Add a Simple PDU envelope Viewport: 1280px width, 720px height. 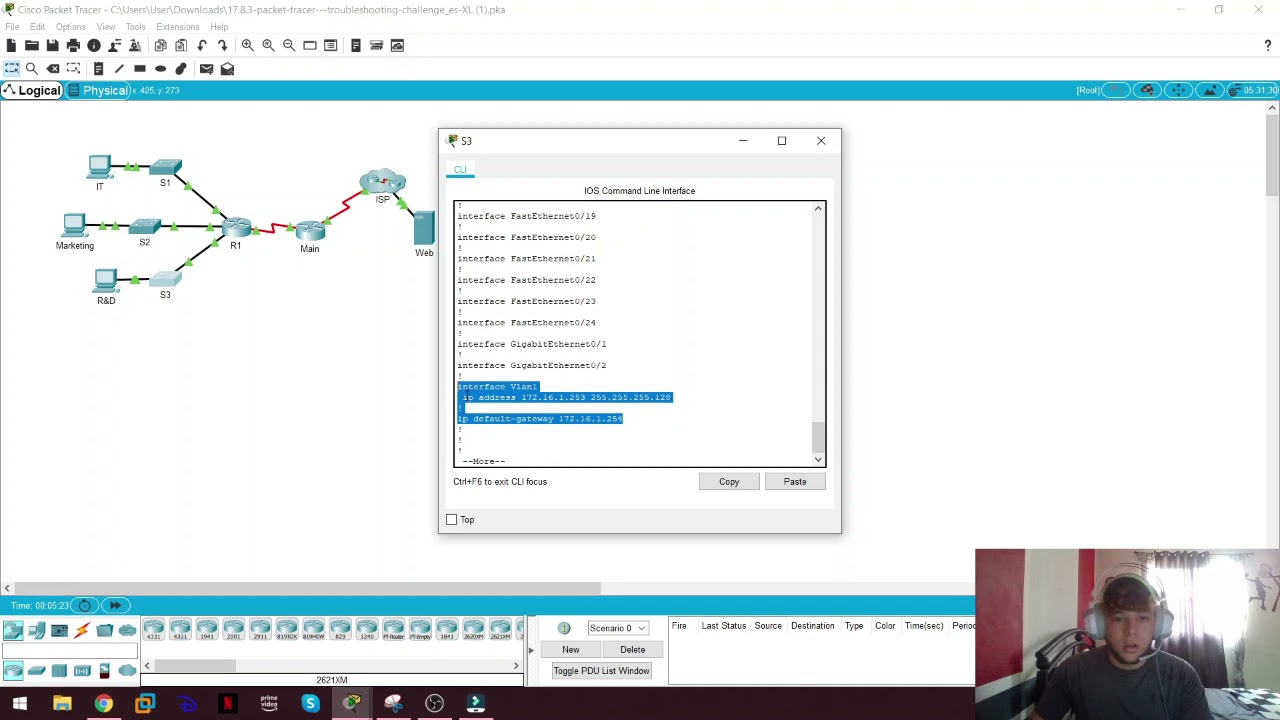point(206,69)
